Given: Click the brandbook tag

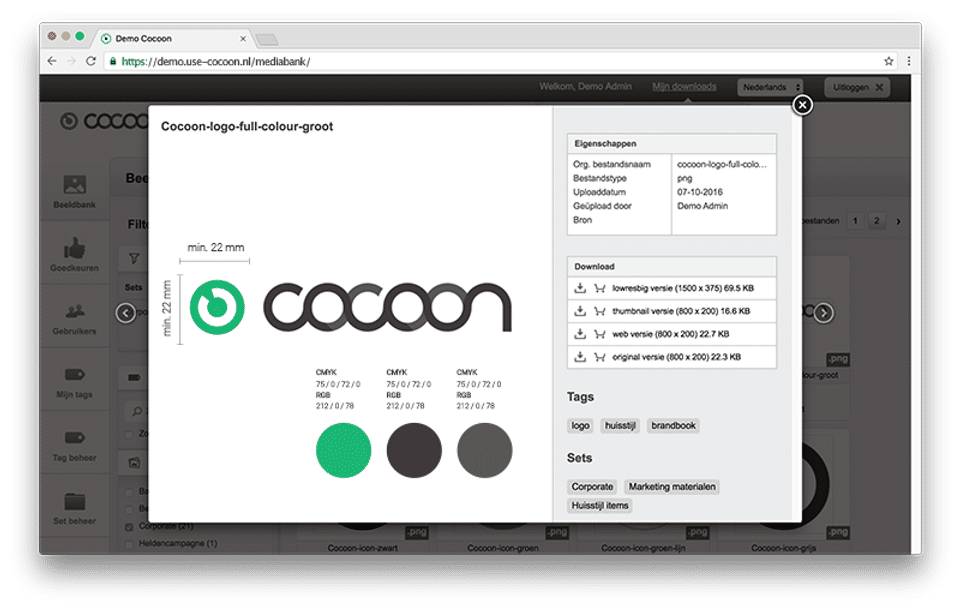Looking at the screenshot, I should click(673, 425).
